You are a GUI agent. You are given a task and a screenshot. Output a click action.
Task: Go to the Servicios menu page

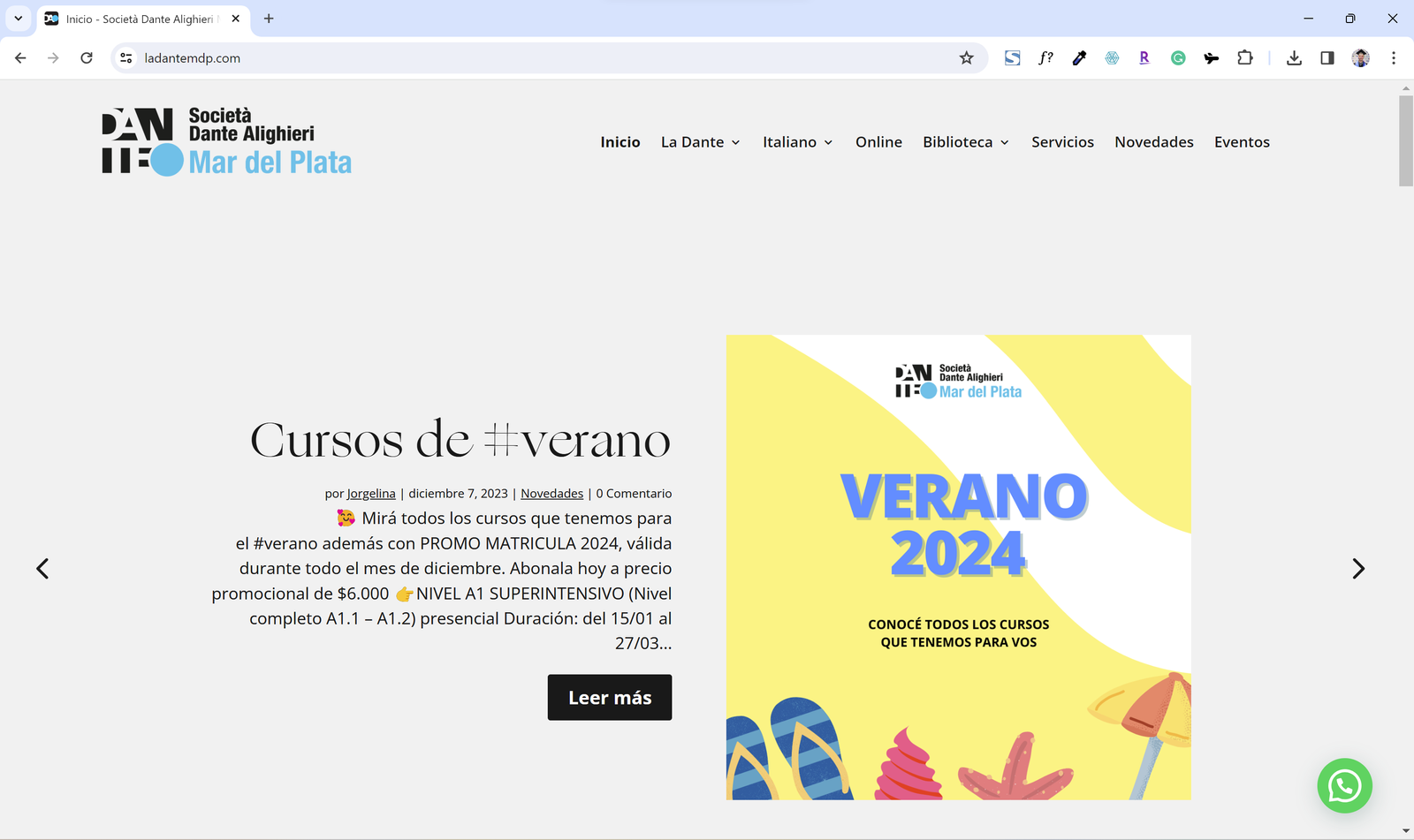pyautogui.click(x=1062, y=142)
